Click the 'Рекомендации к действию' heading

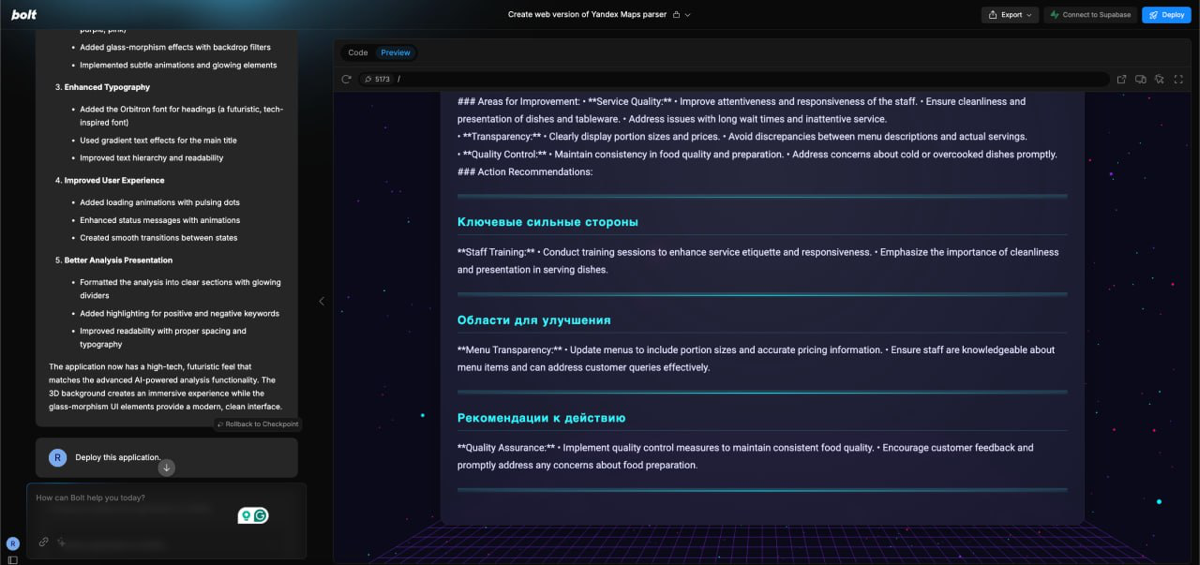(541, 418)
